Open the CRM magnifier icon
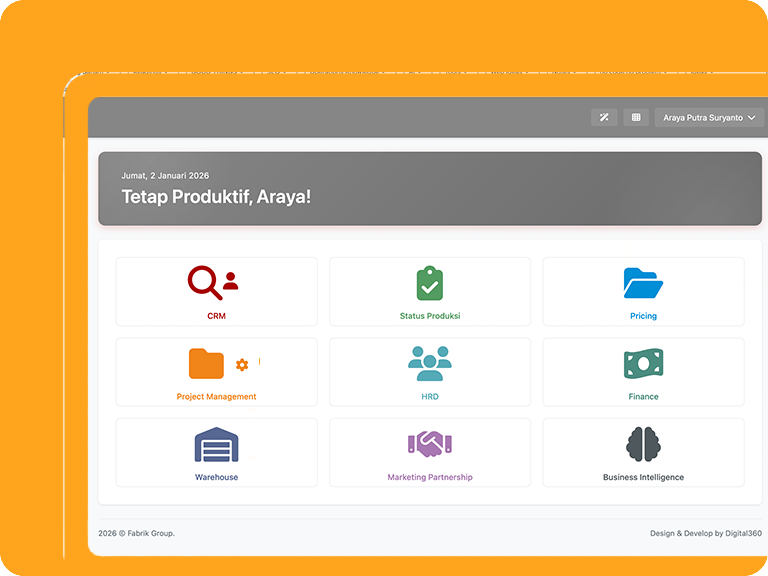The image size is (768, 576). [205, 283]
